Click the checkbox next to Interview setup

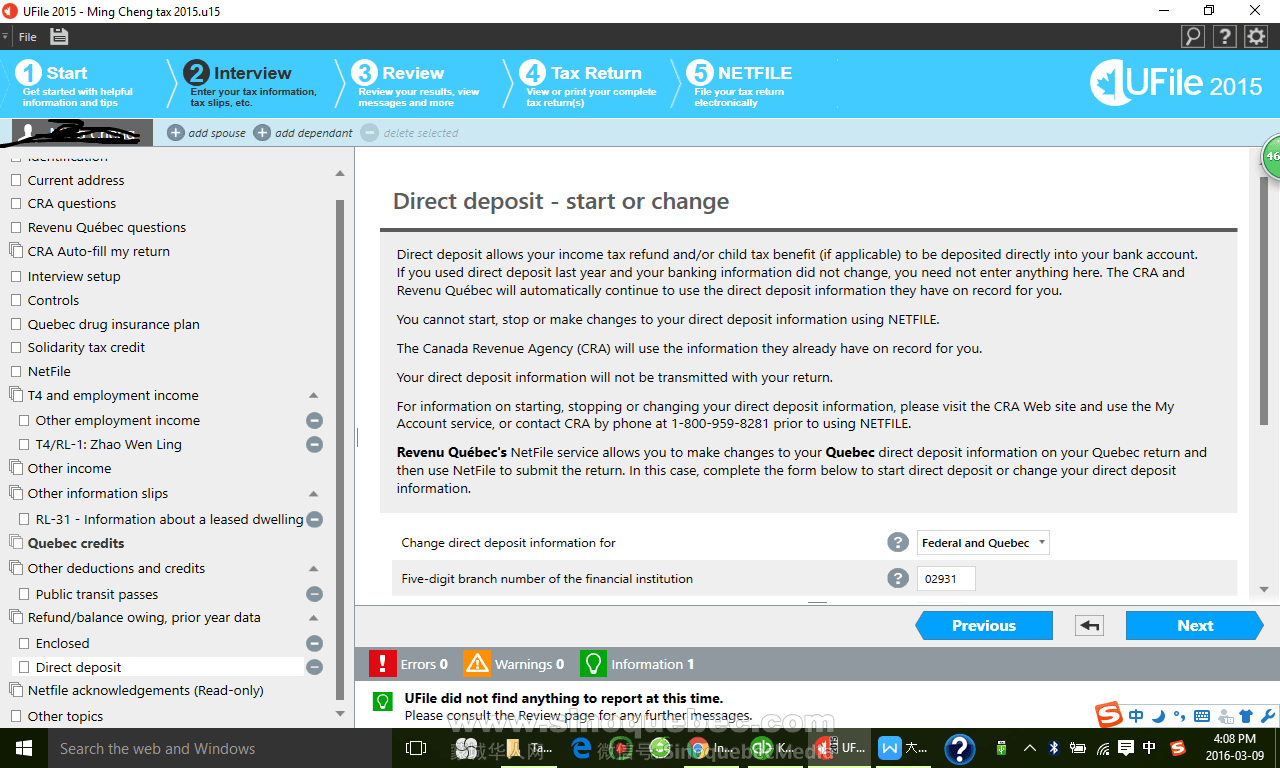point(16,276)
